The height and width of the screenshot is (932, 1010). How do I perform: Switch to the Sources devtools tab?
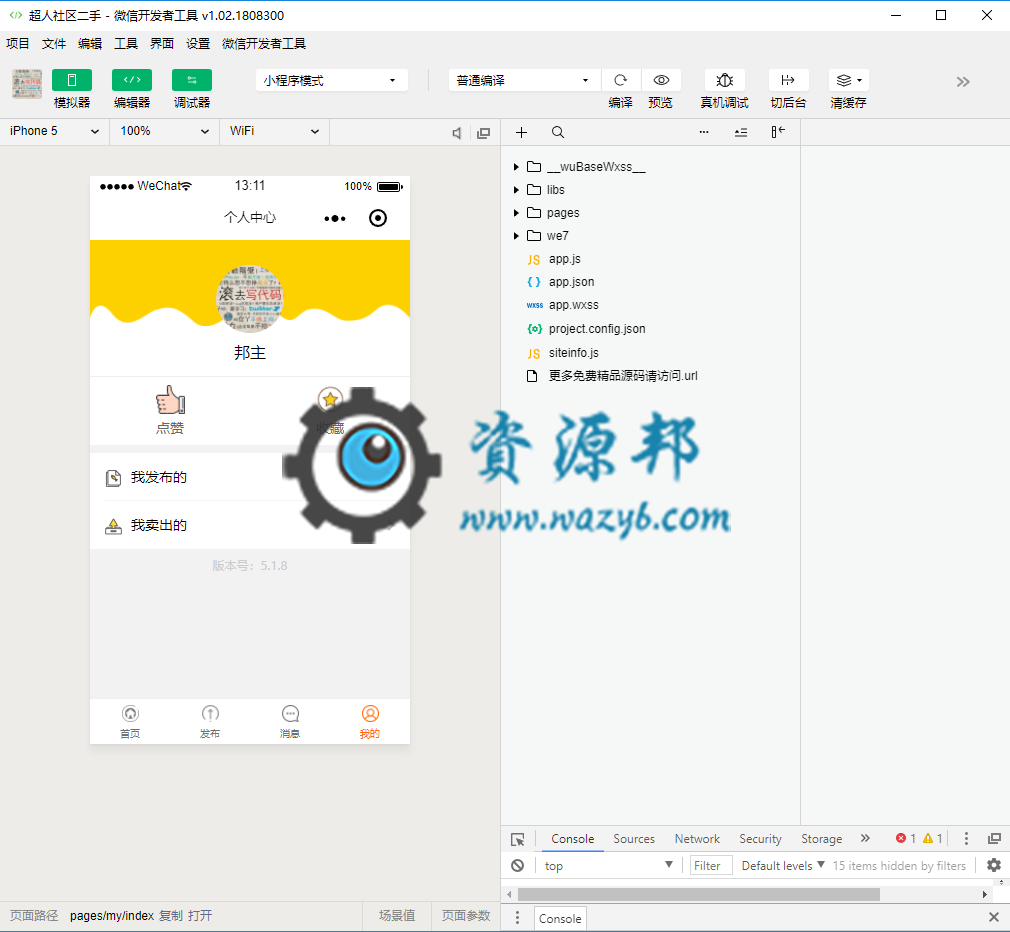(x=634, y=839)
